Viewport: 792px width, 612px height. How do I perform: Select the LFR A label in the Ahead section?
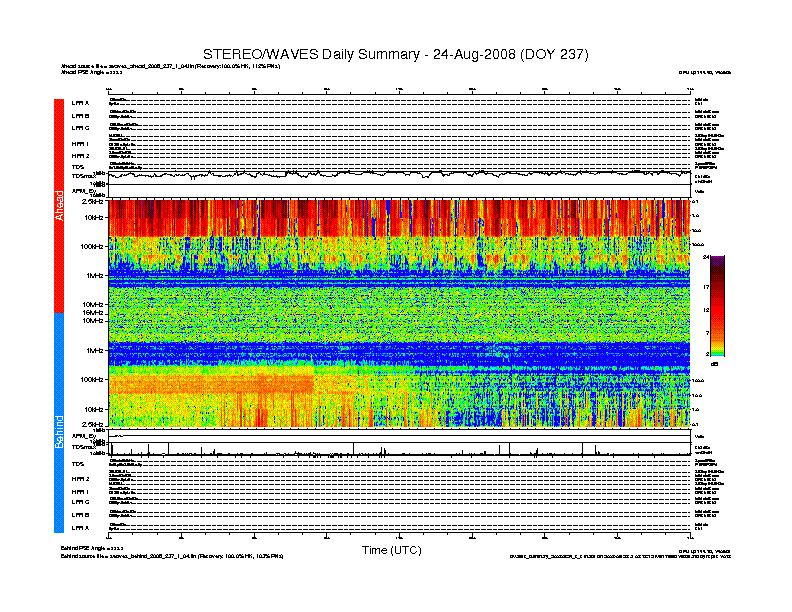coord(80,103)
